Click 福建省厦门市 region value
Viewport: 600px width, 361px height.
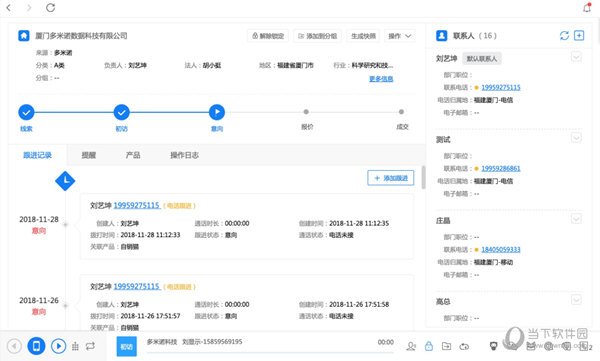coord(295,65)
